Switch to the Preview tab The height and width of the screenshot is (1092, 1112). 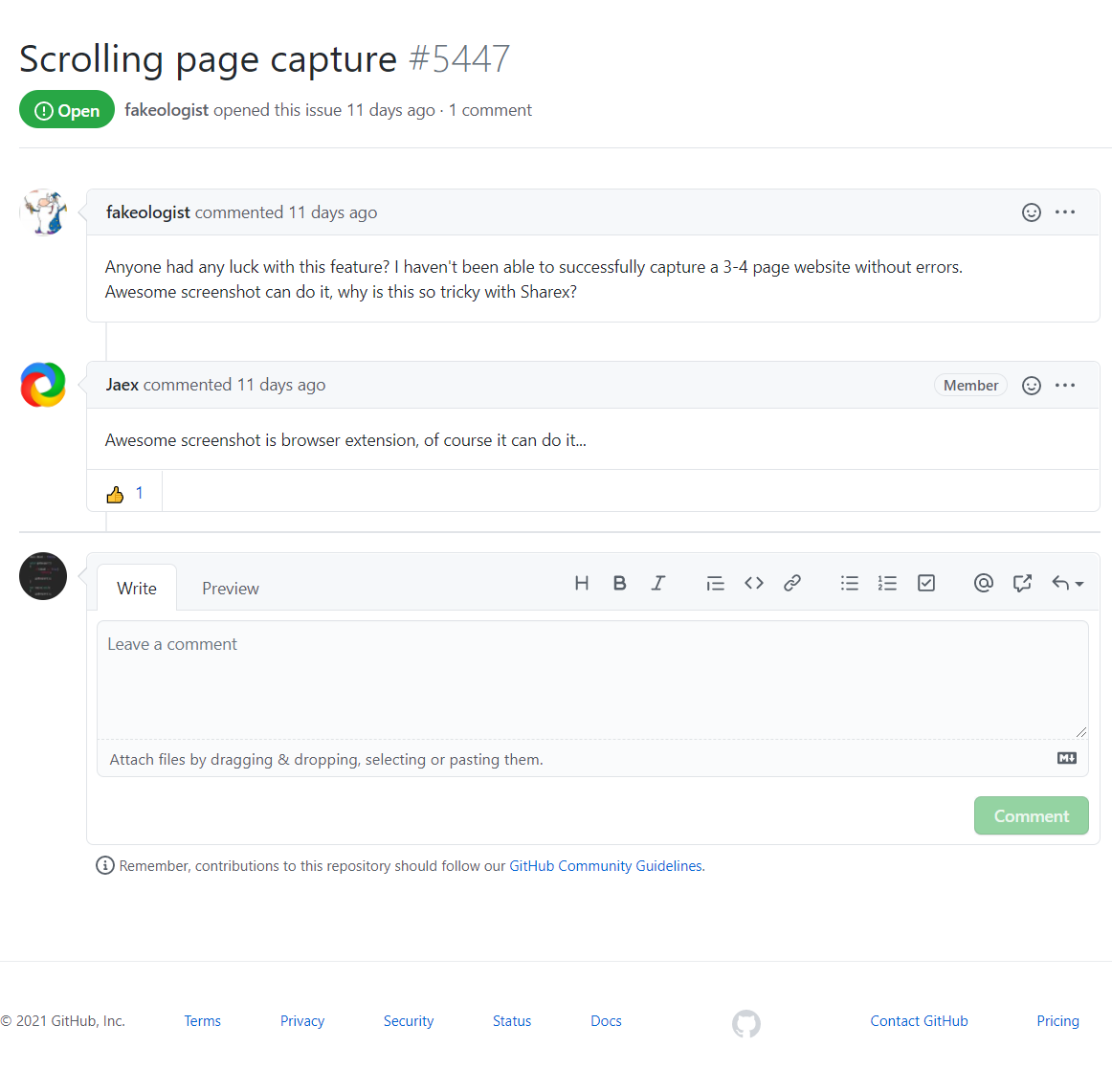[x=230, y=588]
